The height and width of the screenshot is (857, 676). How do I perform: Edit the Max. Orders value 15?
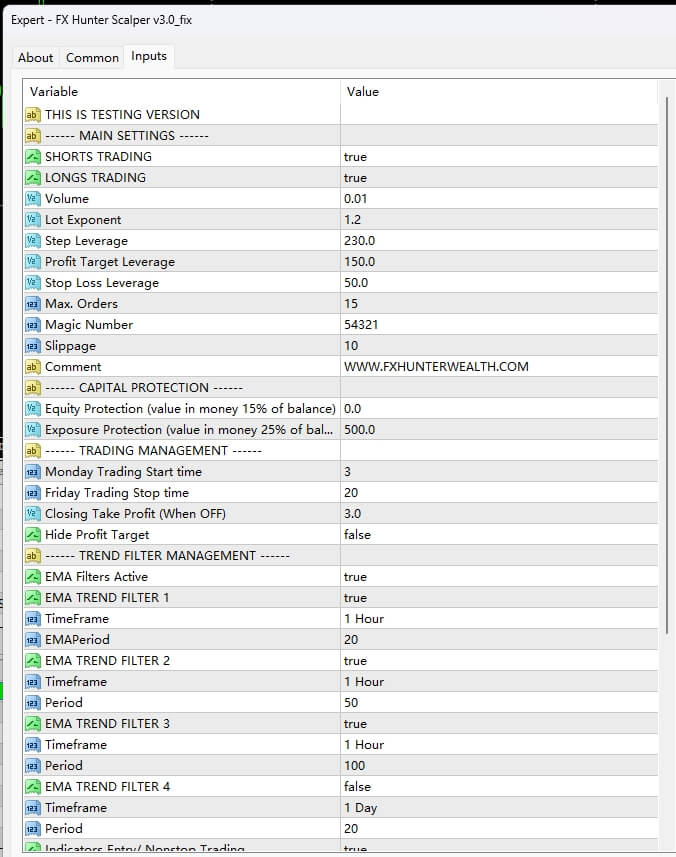coord(498,304)
